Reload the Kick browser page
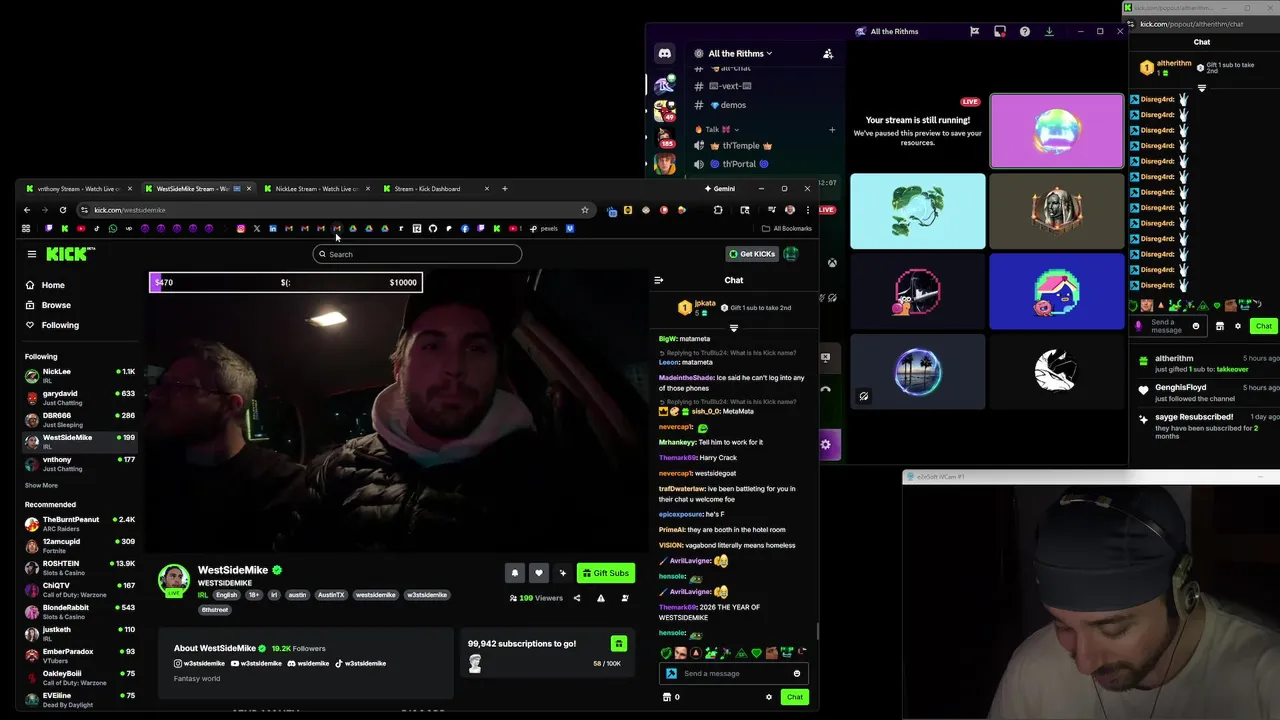The height and width of the screenshot is (720, 1280). [x=63, y=210]
